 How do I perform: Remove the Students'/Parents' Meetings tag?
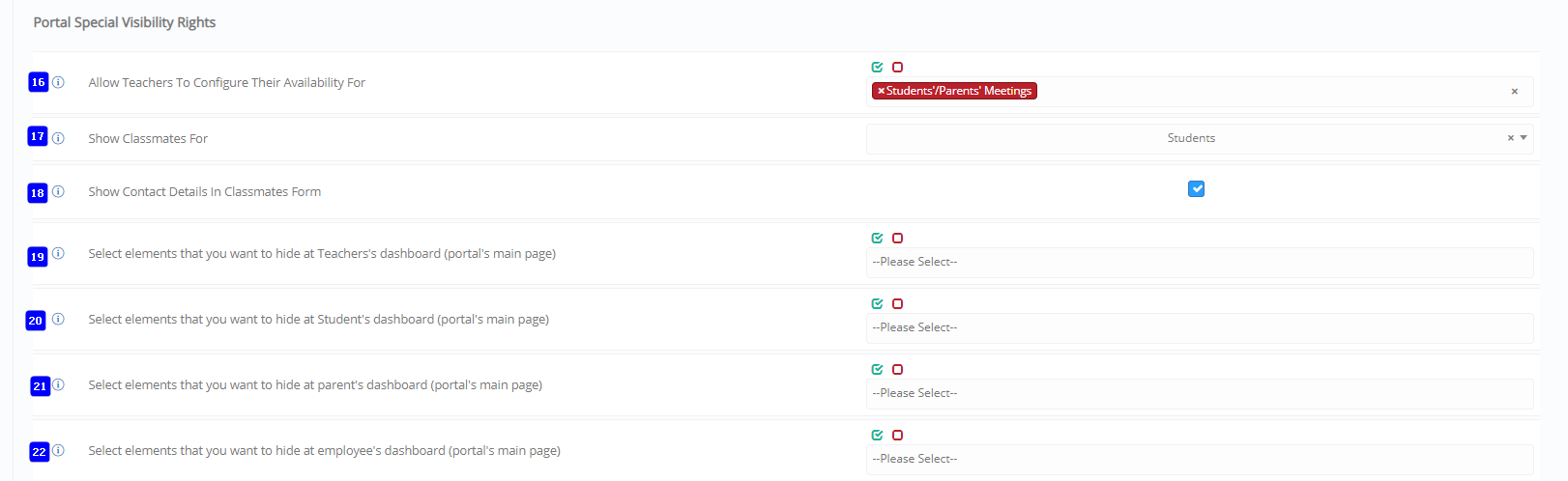pos(881,91)
